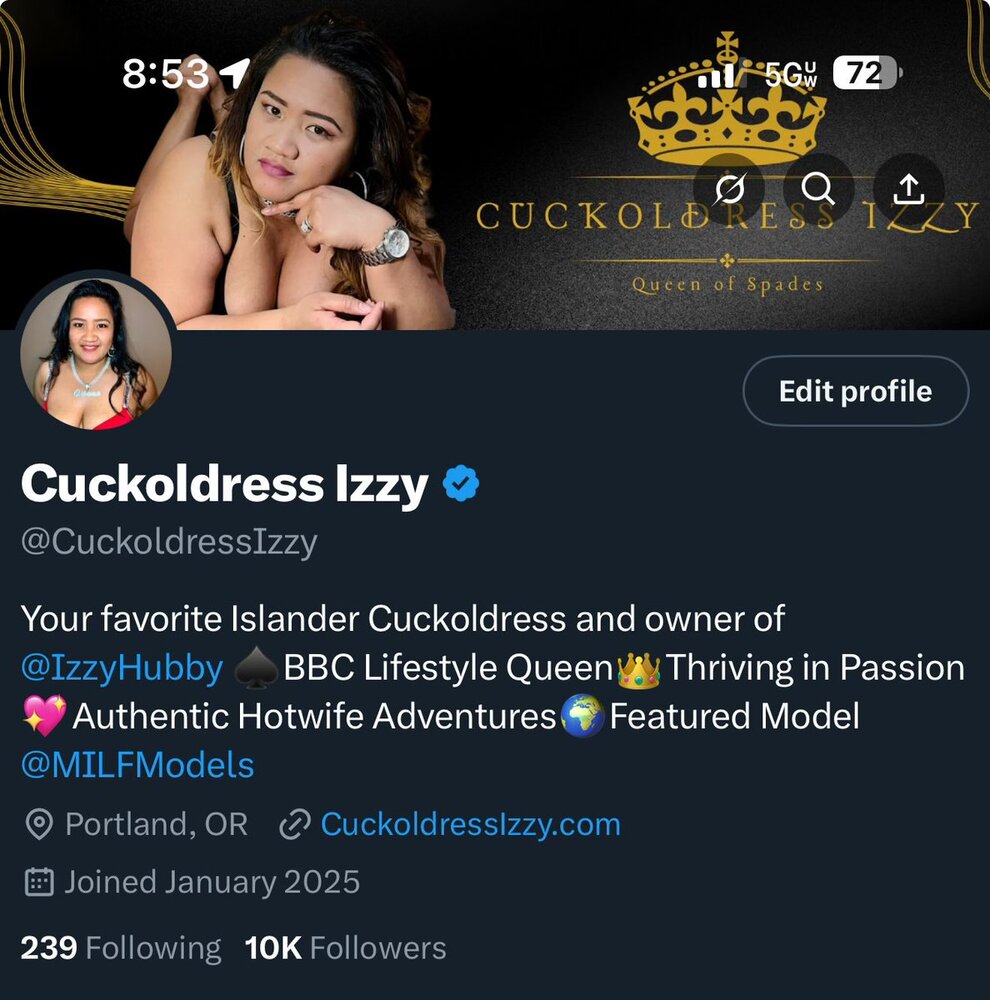Open the circular profile avatar photo
The image size is (990, 1000).
pos(96,354)
